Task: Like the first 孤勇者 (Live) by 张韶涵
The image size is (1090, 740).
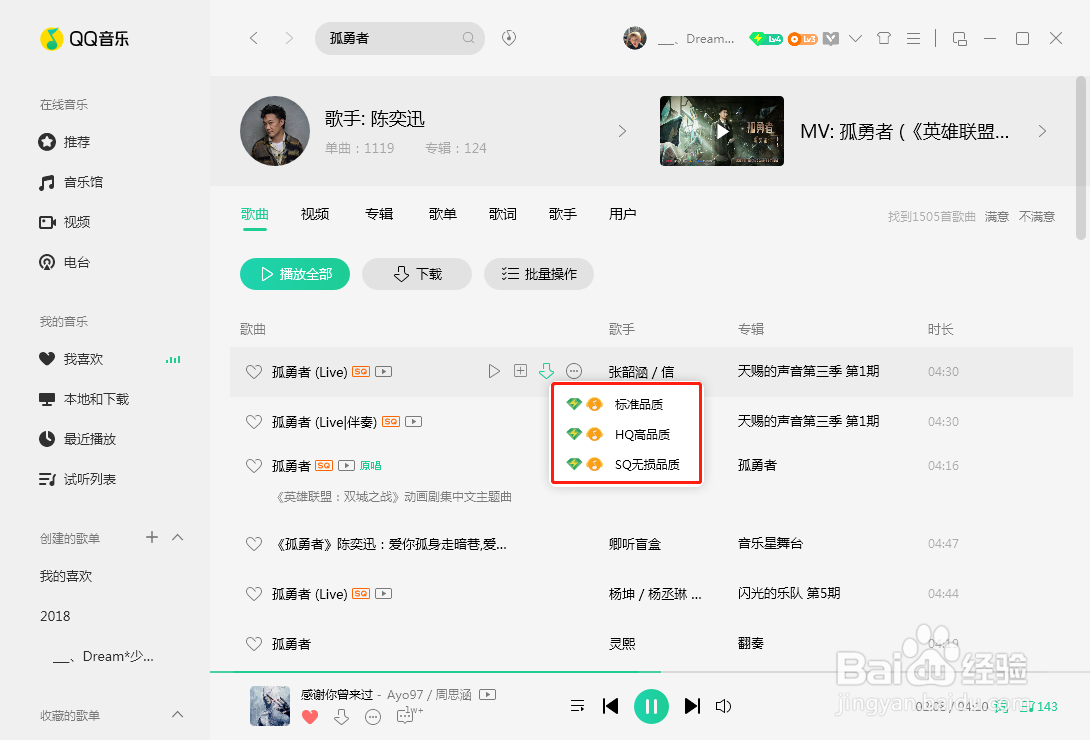Action: [x=254, y=372]
